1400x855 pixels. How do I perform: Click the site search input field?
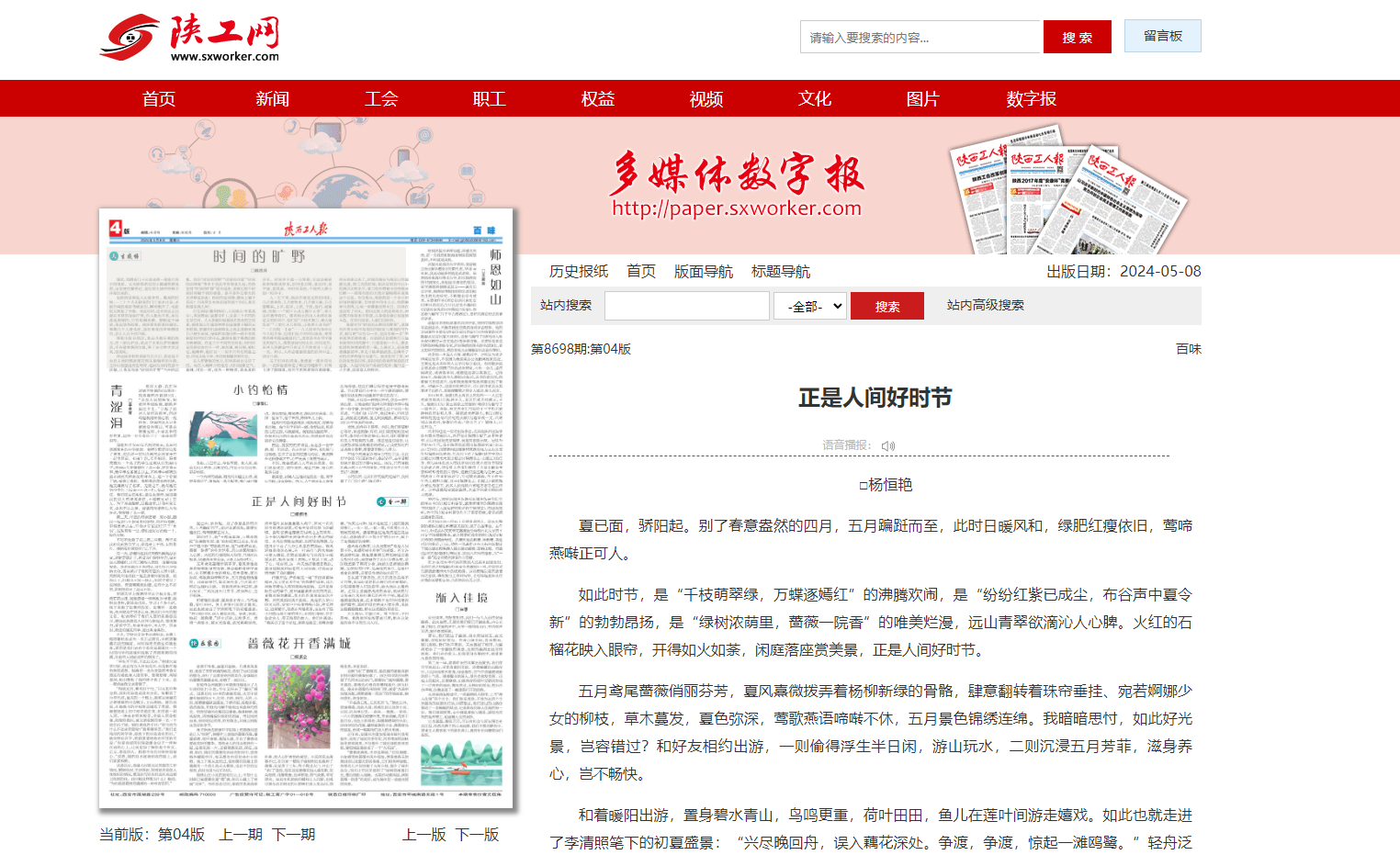[921, 38]
